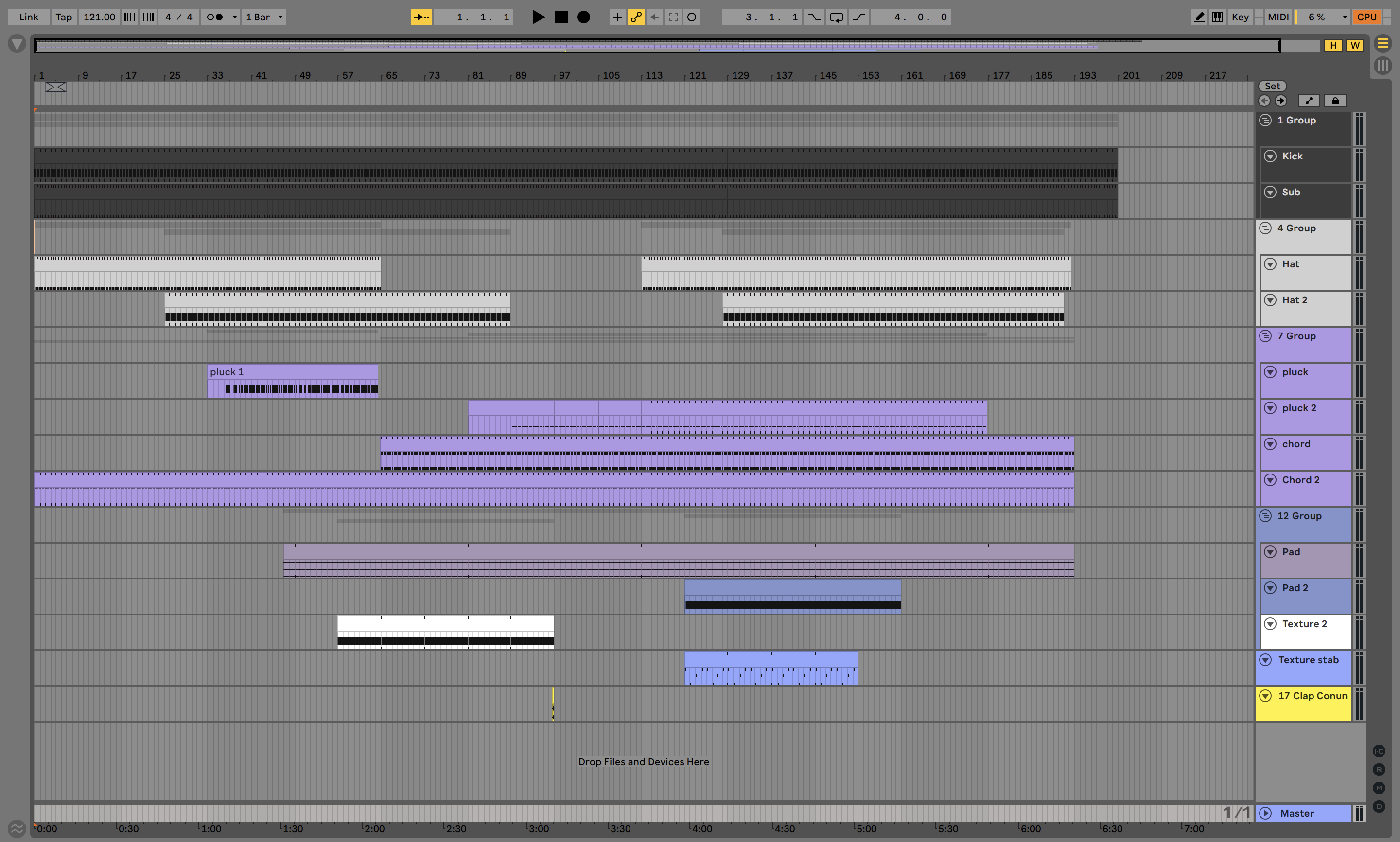Viewport: 1400px width, 842px height.
Task: Enable the Follow playback arrow button
Action: click(421, 17)
